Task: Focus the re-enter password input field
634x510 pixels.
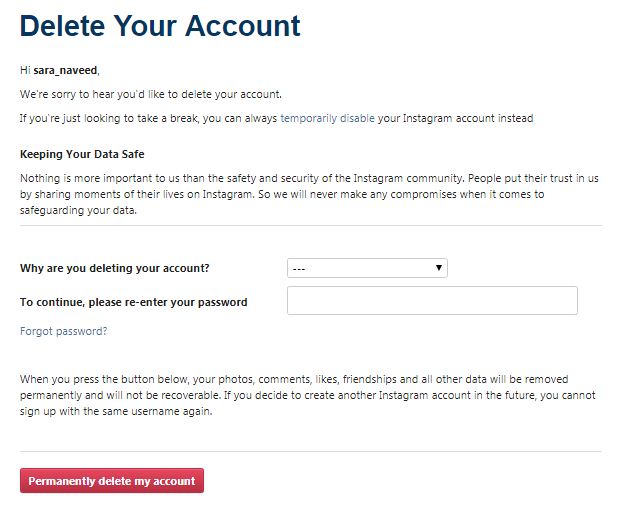Action: [432, 301]
